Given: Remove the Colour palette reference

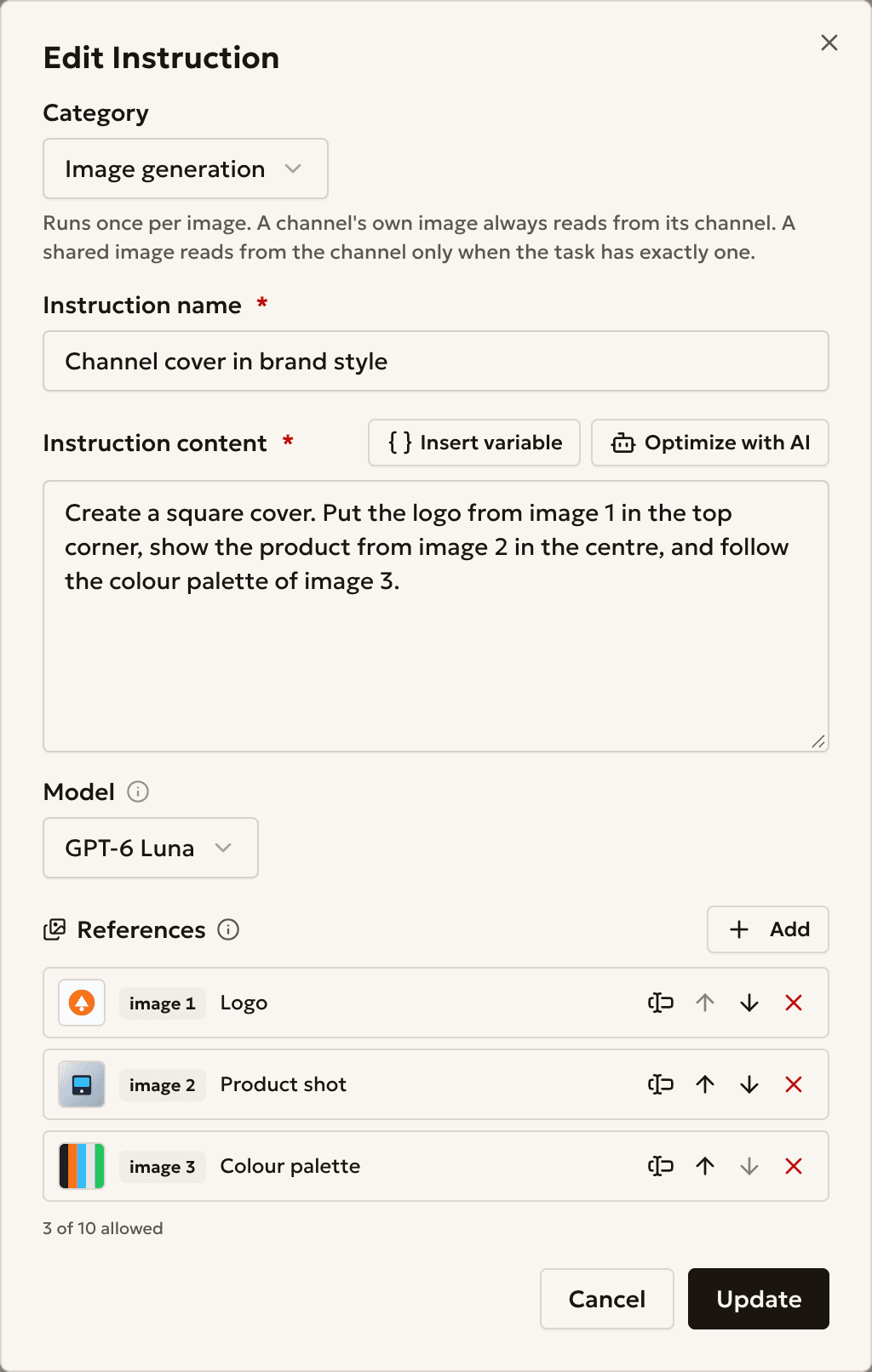Looking at the screenshot, I should point(794,1166).
